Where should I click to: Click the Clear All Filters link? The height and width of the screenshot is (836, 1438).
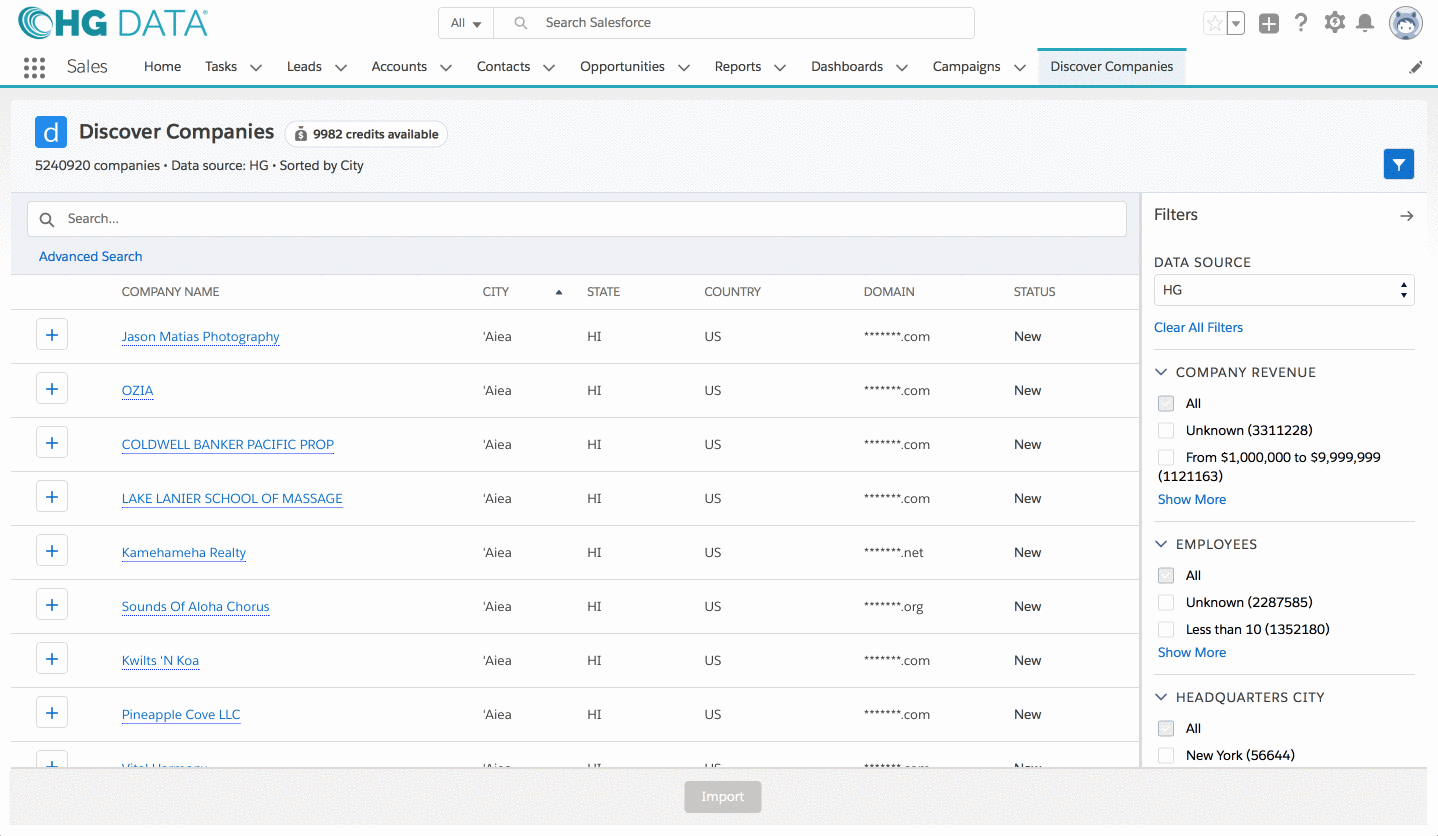click(x=1198, y=327)
